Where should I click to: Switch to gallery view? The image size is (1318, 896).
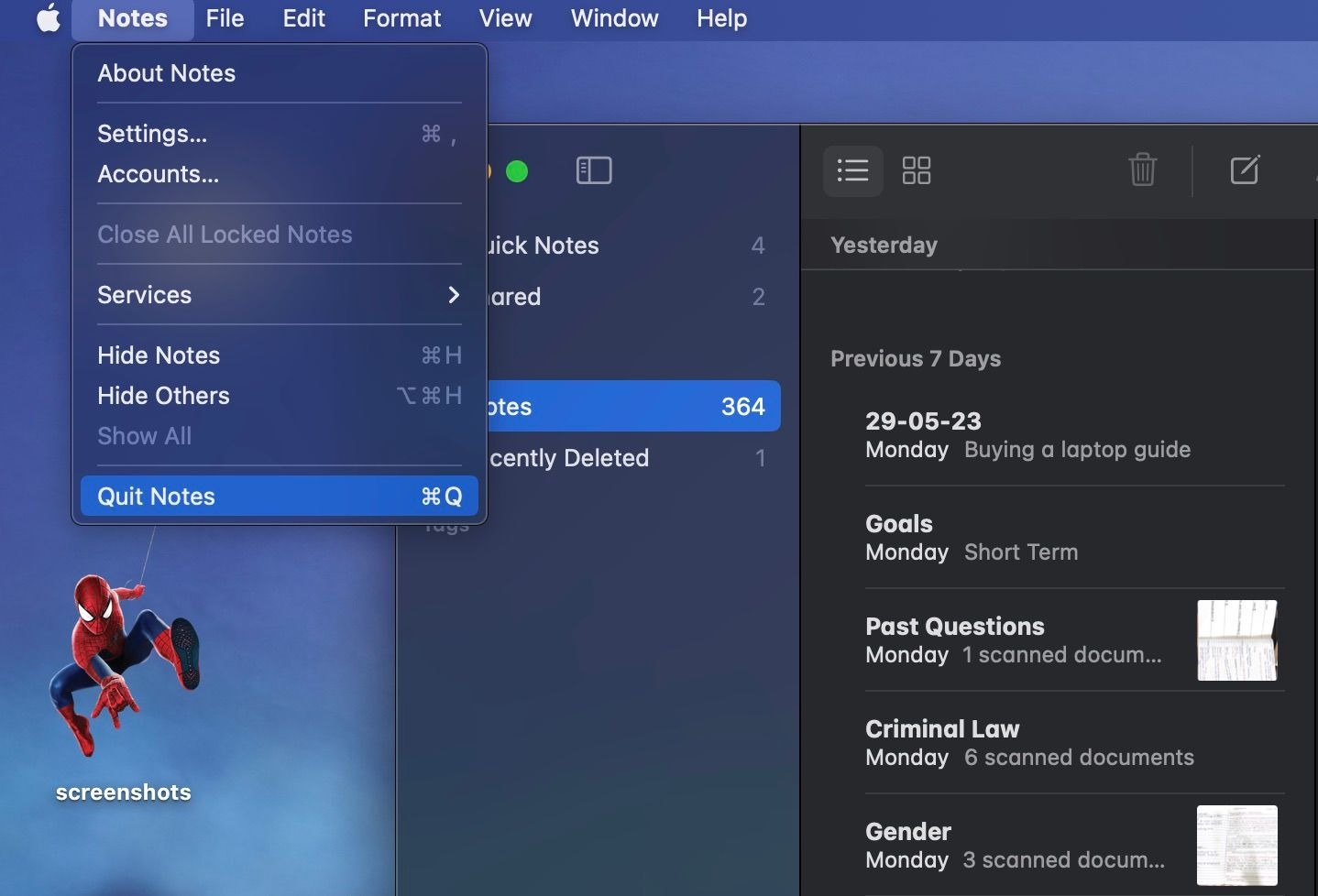coord(917,170)
